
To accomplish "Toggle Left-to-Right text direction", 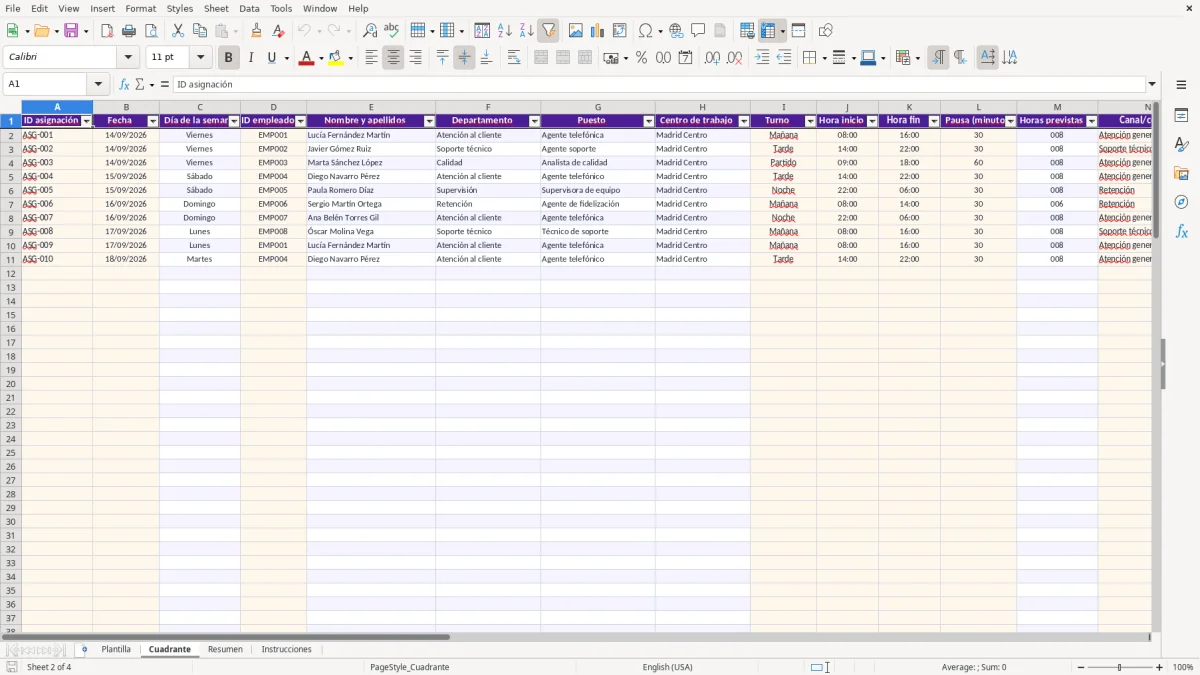I will click(938, 58).
